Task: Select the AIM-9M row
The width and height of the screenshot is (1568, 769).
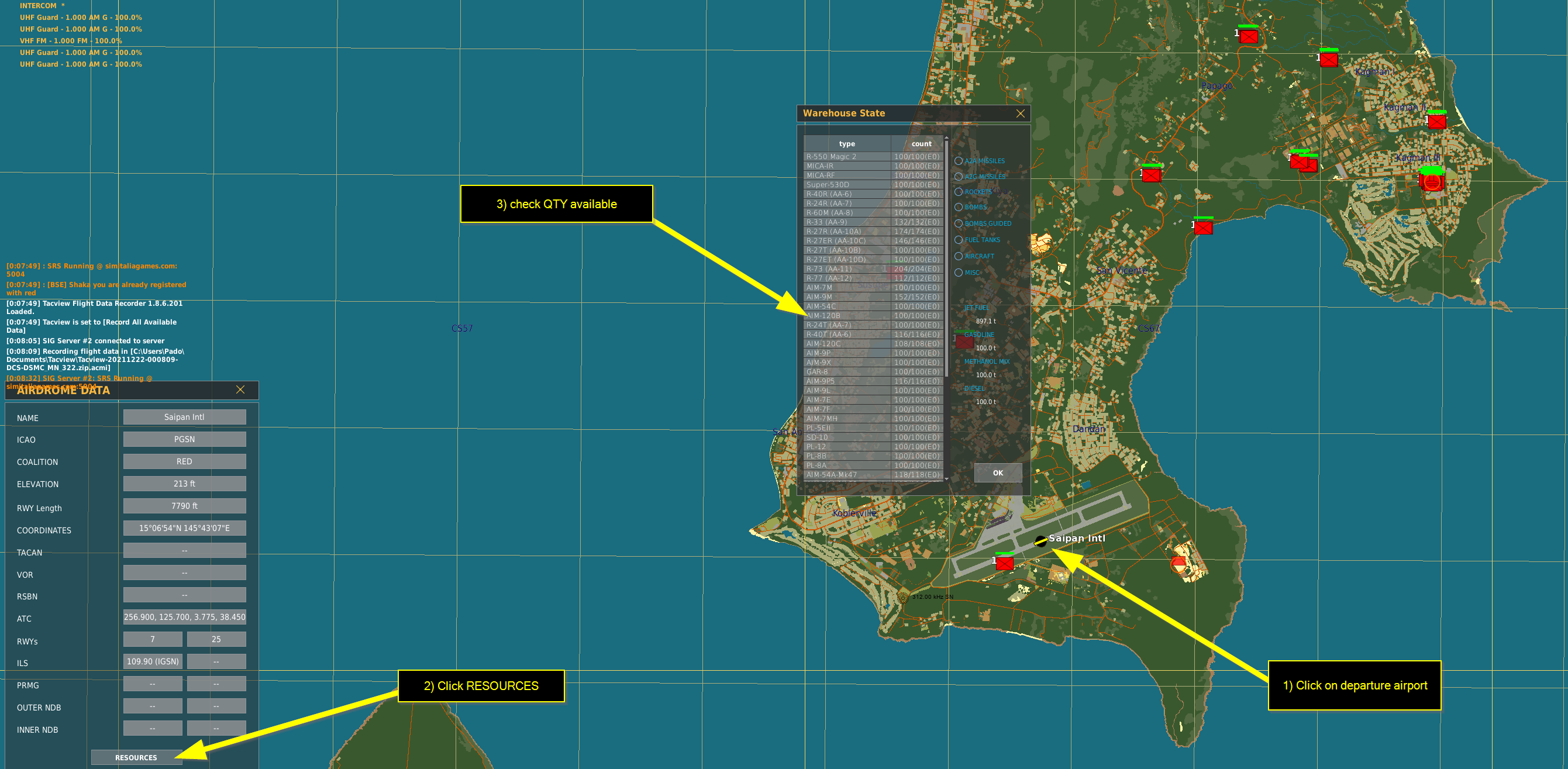Action: (x=873, y=297)
